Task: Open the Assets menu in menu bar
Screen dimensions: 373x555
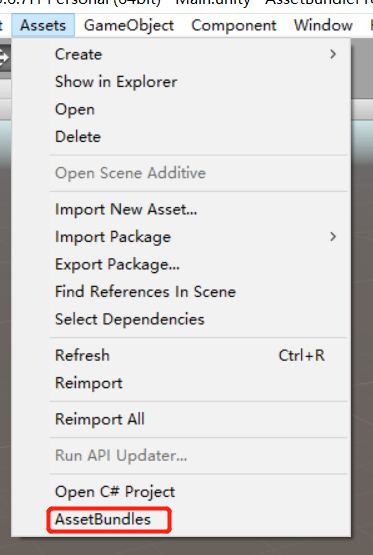Action: (43, 25)
